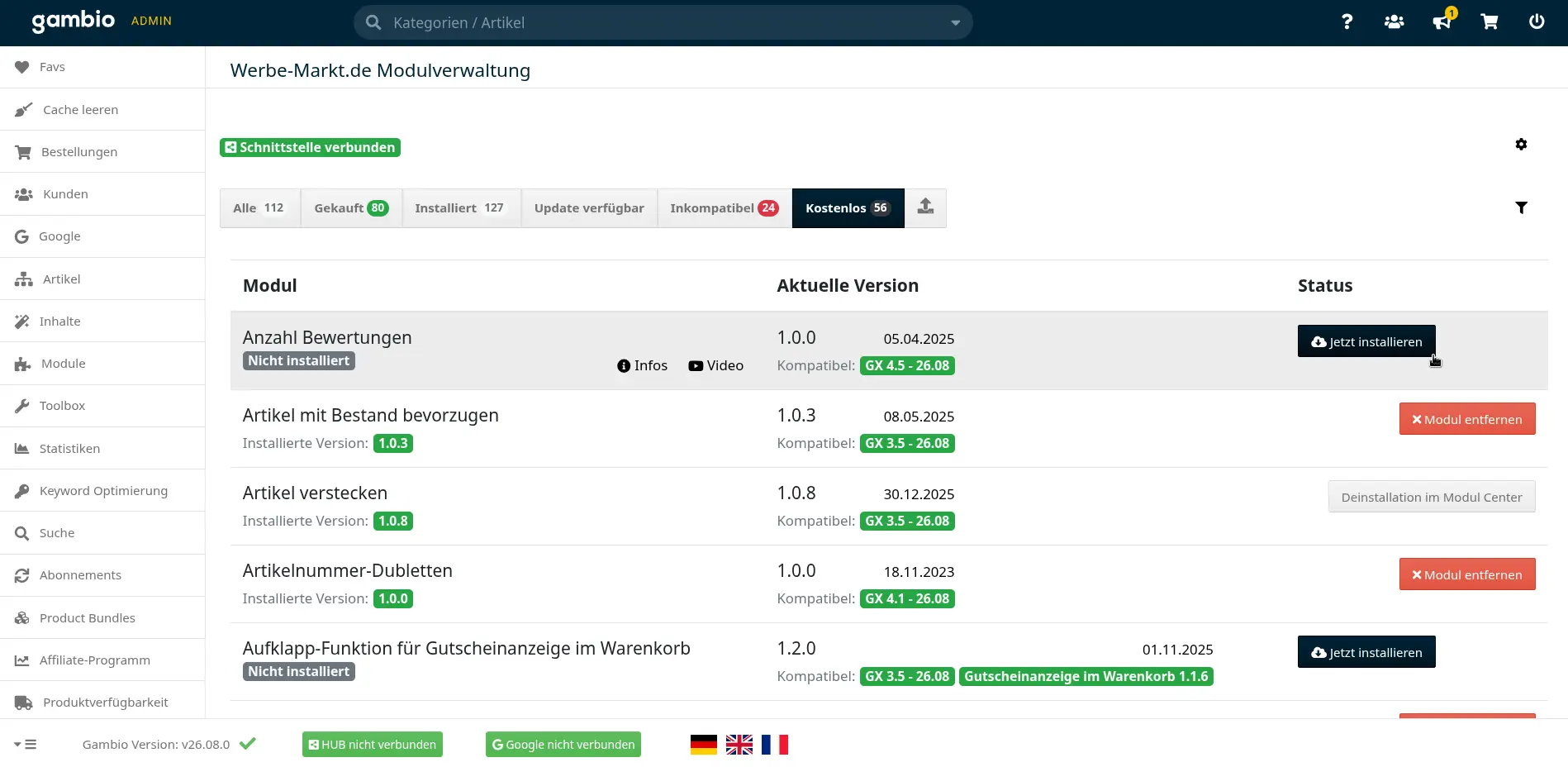The image size is (1568, 767).
Task: Switch language to English flag
Action: click(739, 745)
